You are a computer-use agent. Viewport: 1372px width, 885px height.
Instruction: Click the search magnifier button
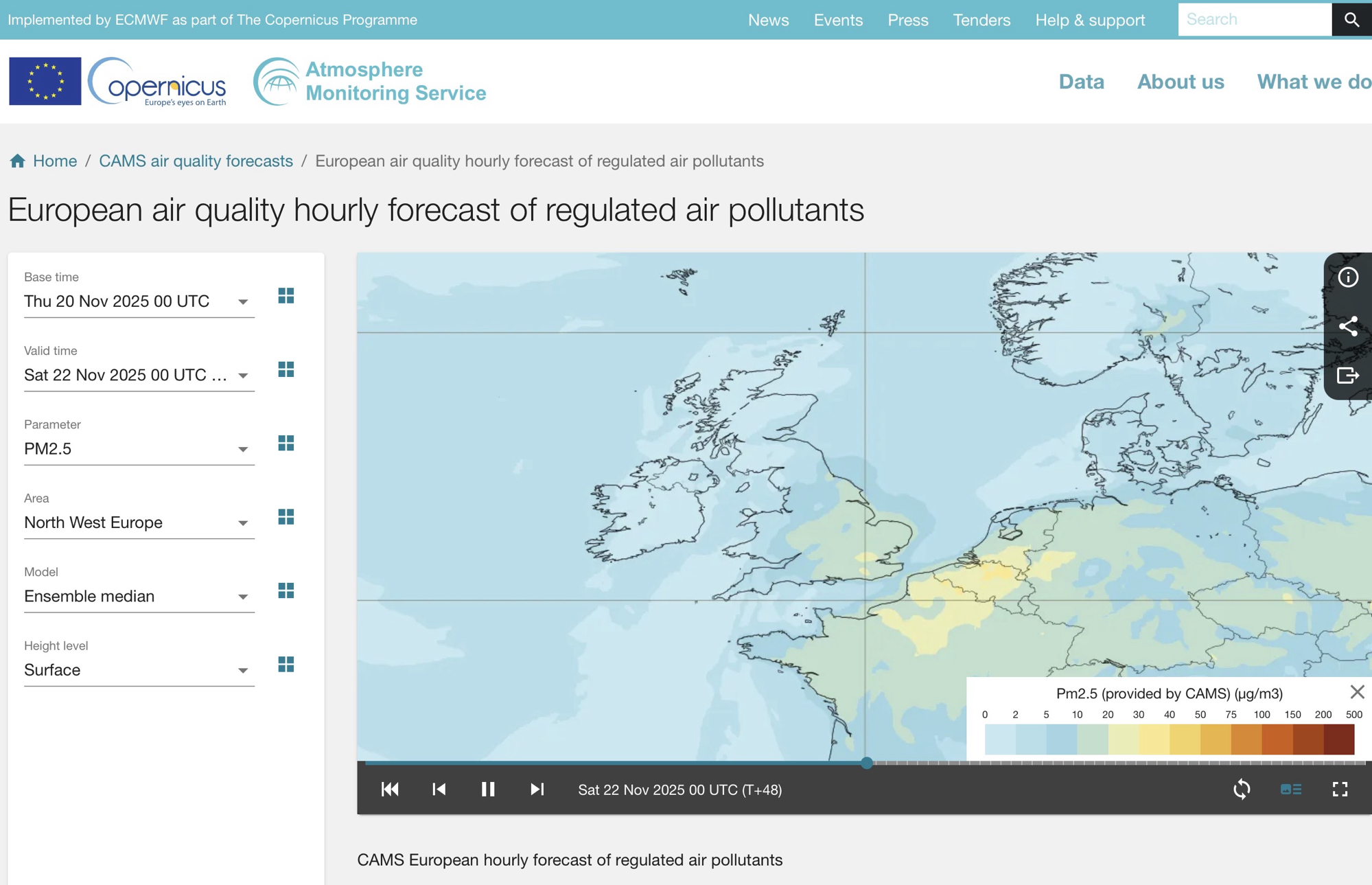click(1351, 19)
